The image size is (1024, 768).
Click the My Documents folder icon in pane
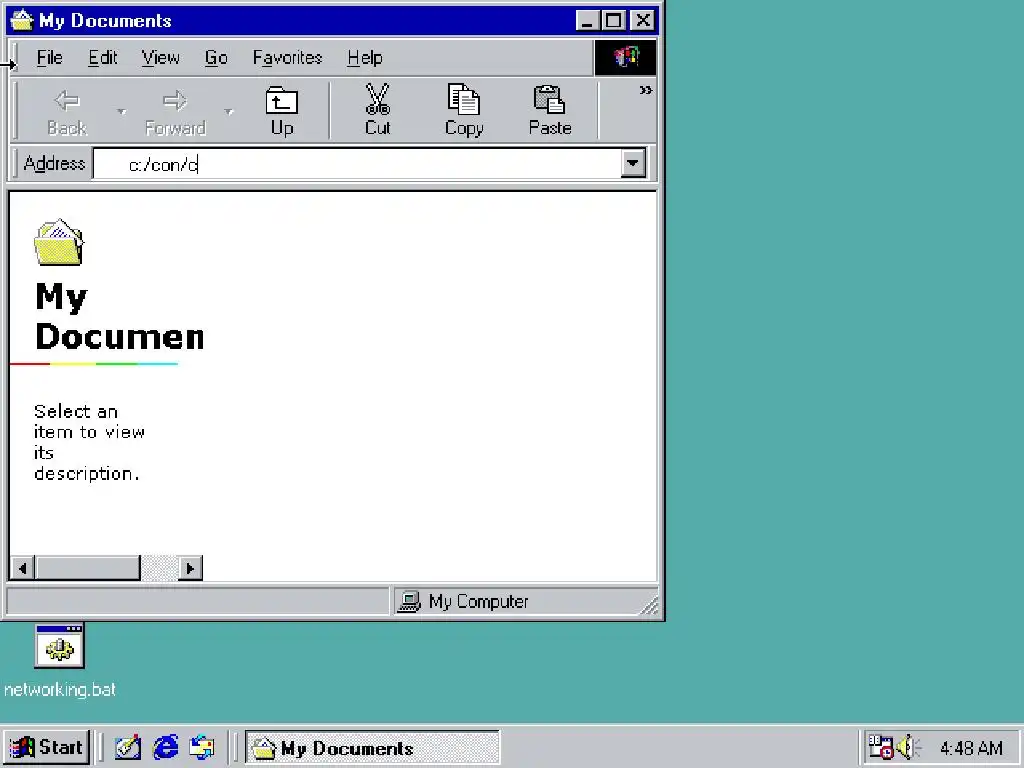(x=59, y=242)
